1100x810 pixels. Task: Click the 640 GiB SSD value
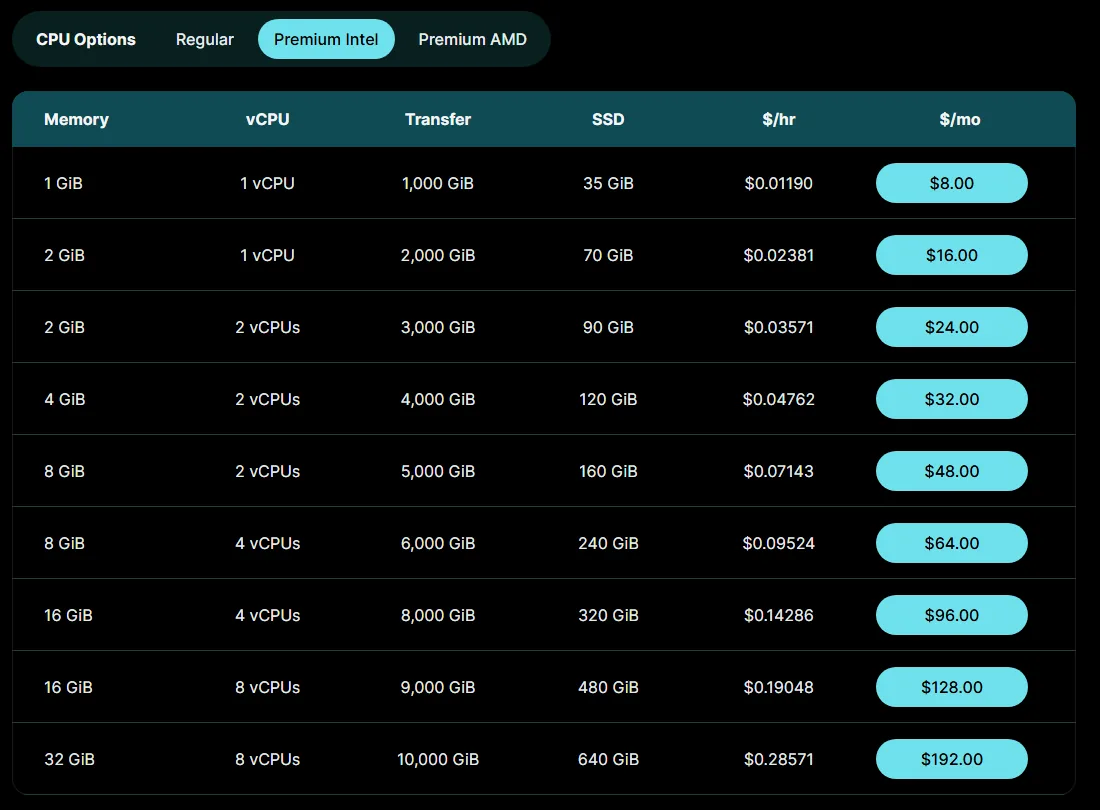click(x=608, y=760)
